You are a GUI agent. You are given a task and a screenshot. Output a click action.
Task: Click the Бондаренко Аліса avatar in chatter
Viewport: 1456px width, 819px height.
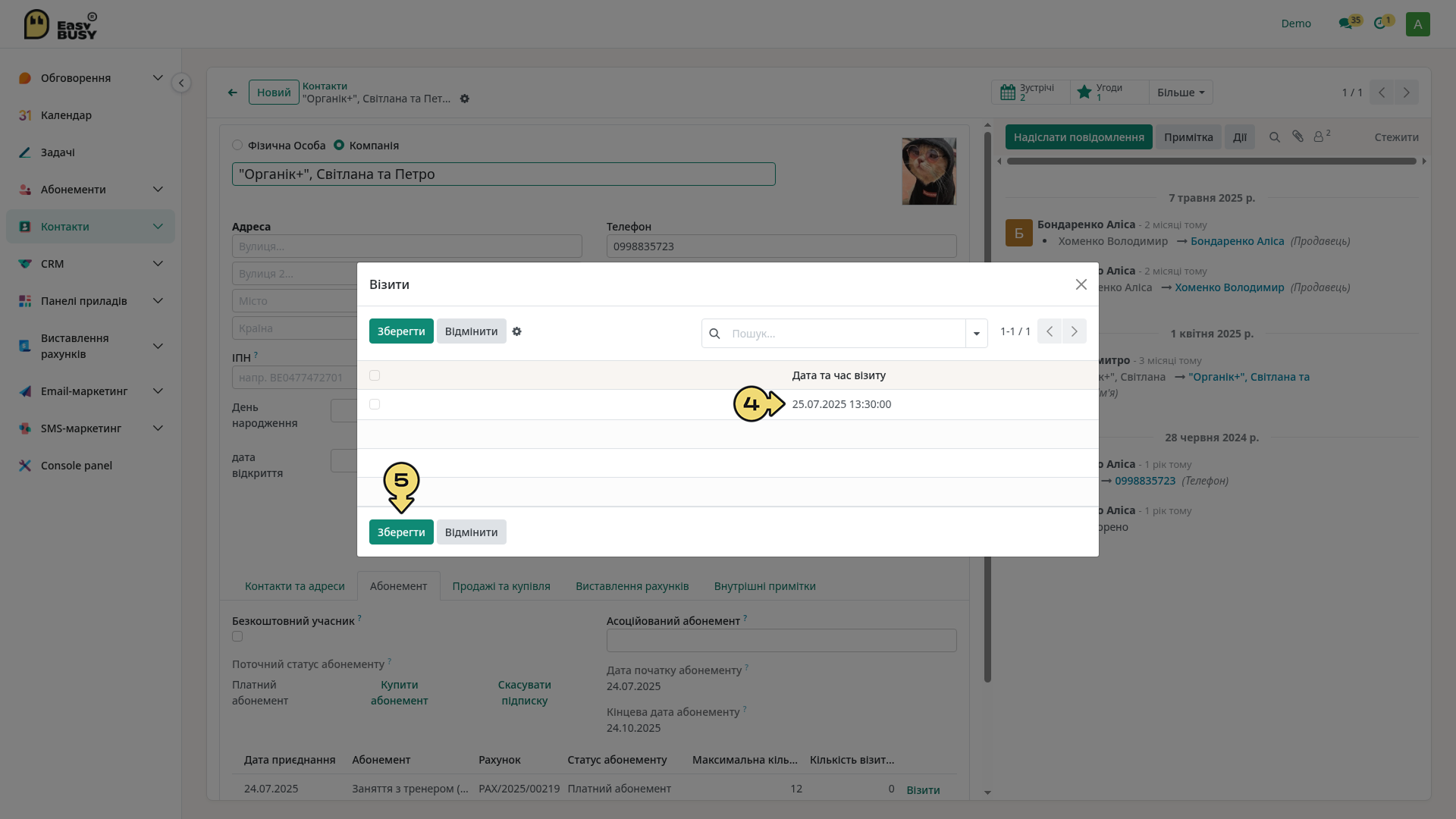click(x=1019, y=233)
